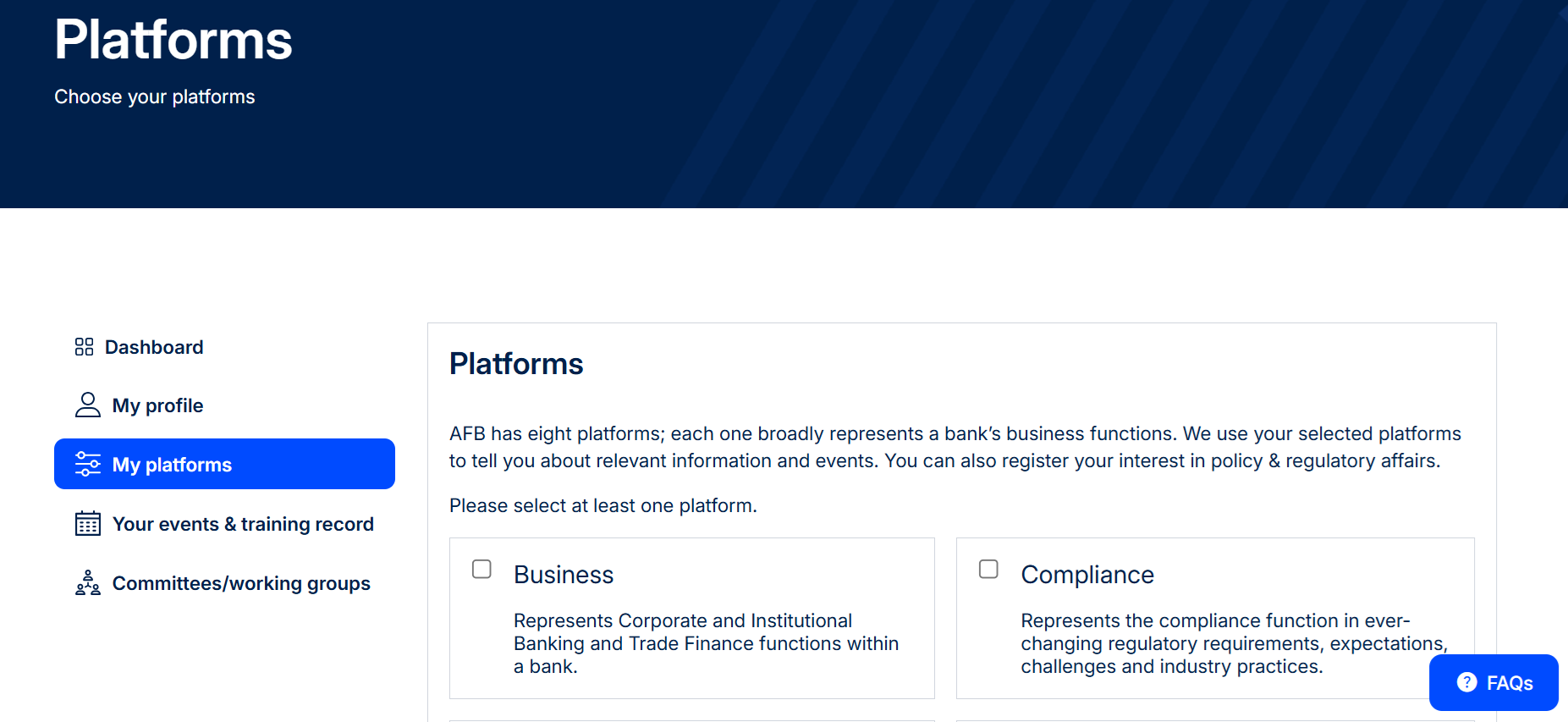Click the Compliance platform description text
Screen dimensions: 1568x722
point(1234,643)
